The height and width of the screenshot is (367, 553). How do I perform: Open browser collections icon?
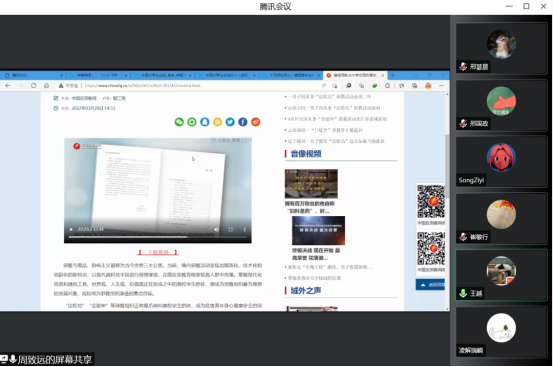click(415, 86)
